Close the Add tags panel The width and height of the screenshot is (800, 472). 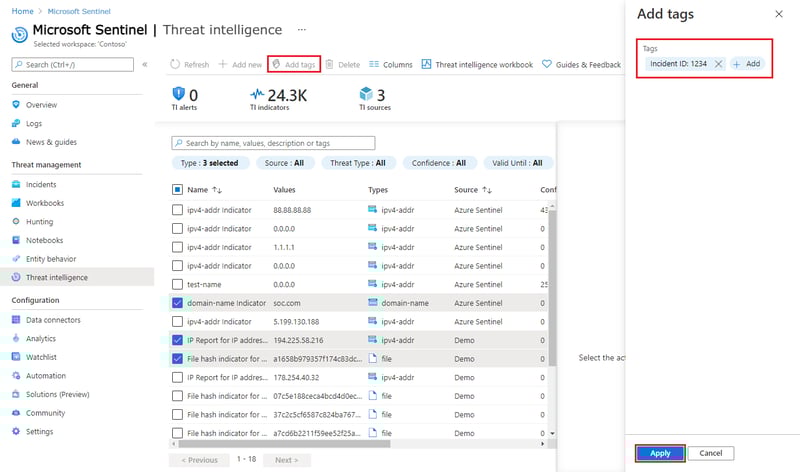779,14
